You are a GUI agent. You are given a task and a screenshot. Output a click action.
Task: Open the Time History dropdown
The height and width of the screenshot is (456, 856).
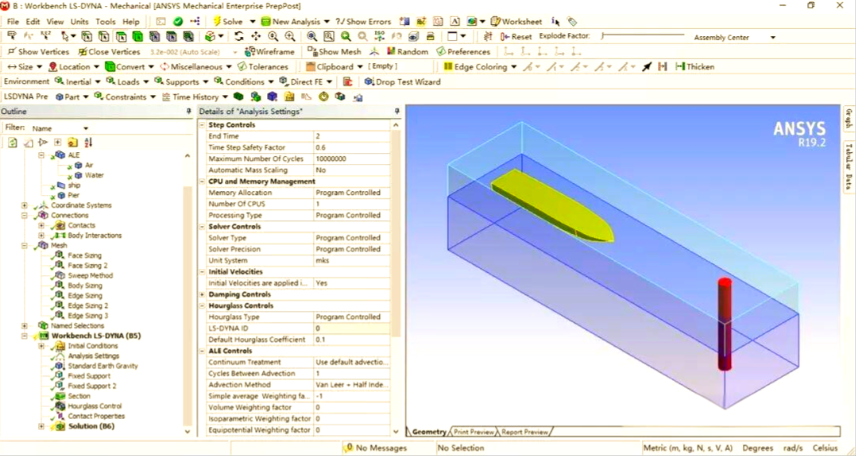point(224,97)
